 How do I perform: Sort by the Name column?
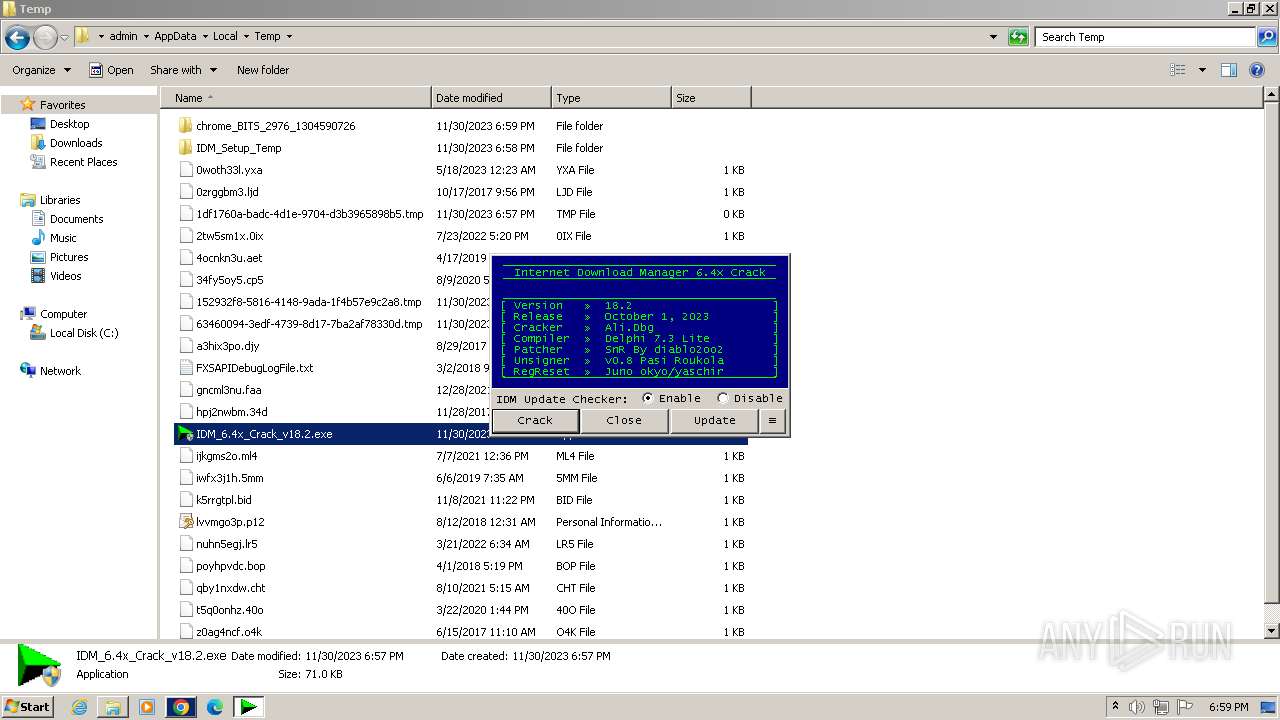click(x=296, y=98)
